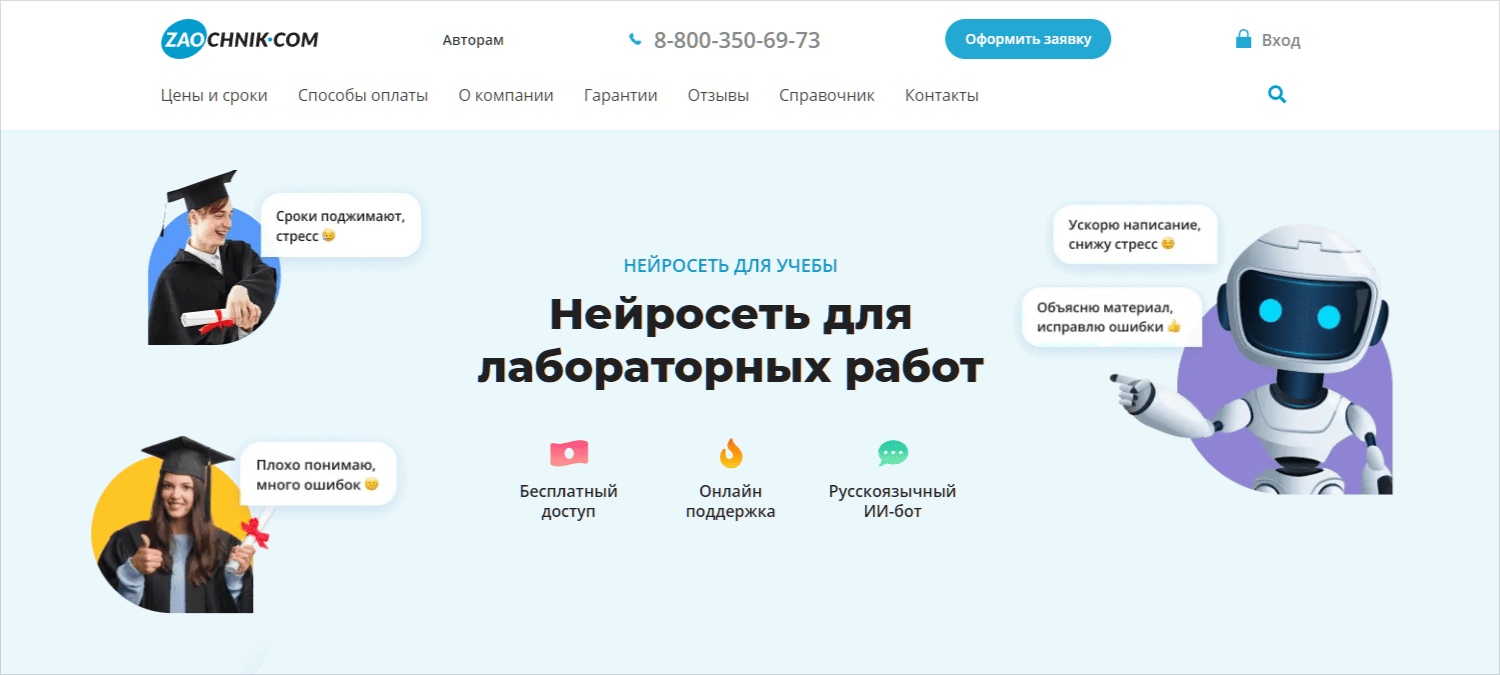This screenshot has width=1500, height=675.
Task: Select Гарантии in the navigation
Action: click(x=620, y=96)
